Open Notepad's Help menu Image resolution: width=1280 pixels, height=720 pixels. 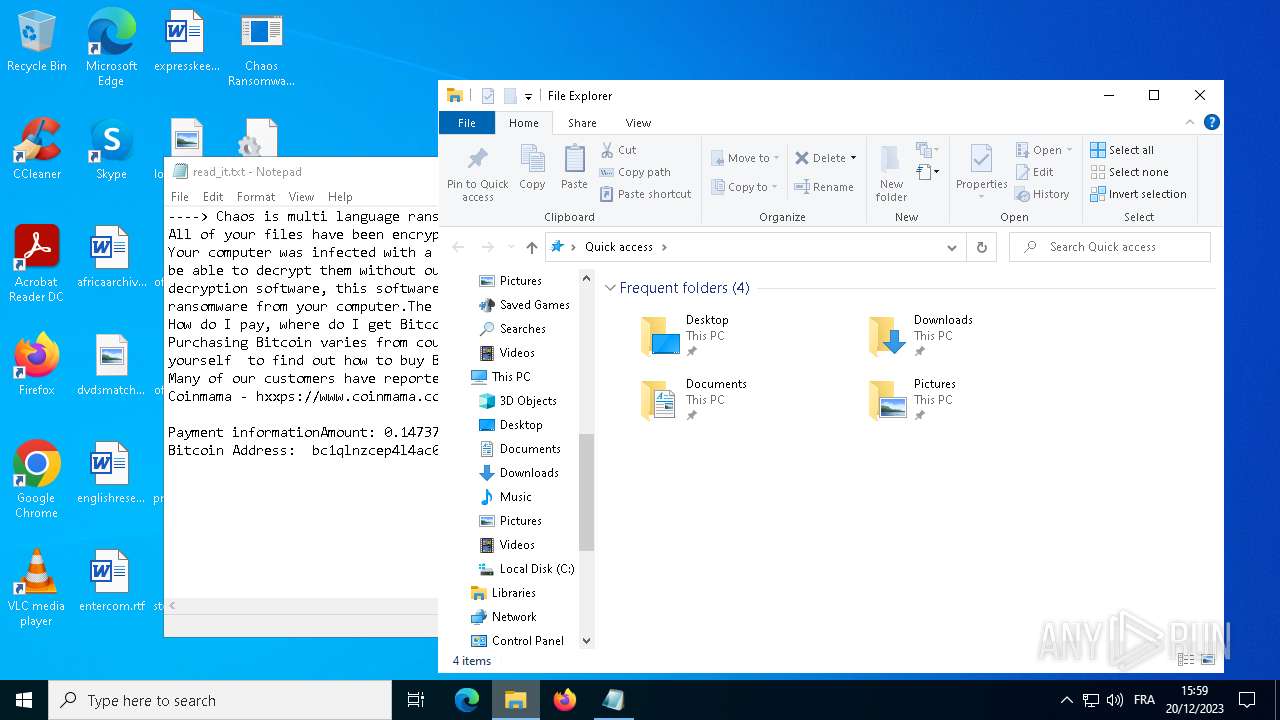(340, 197)
